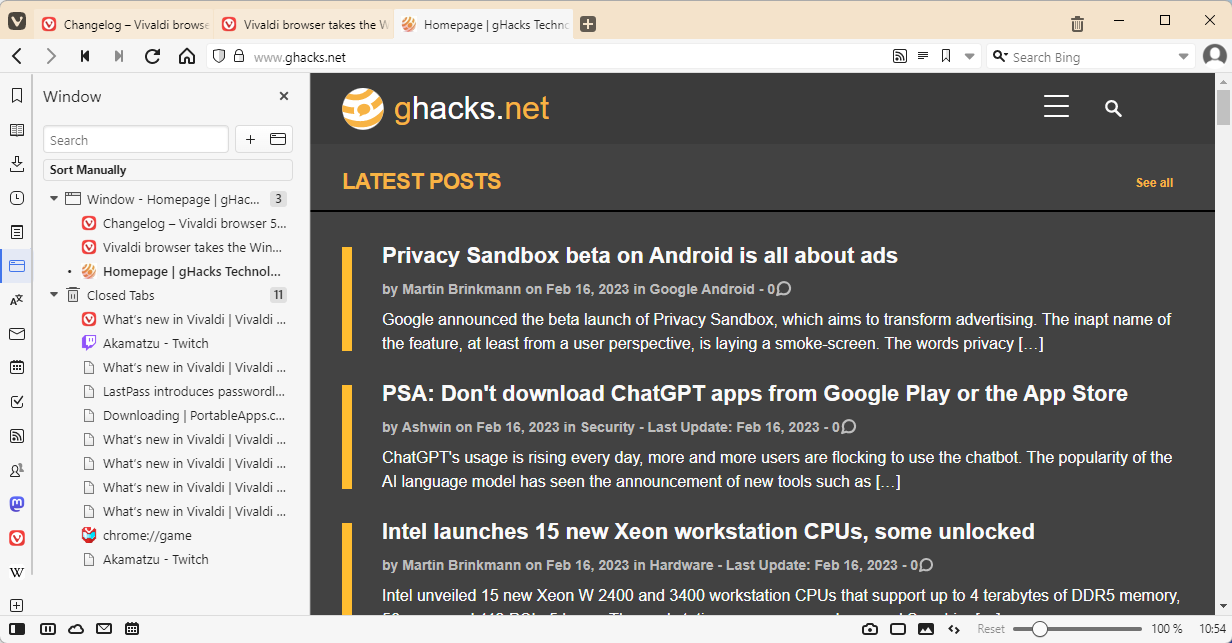The width and height of the screenshot is (1232, 643).
Task: Open the Mastodon web panel
Action: [17, 504]
